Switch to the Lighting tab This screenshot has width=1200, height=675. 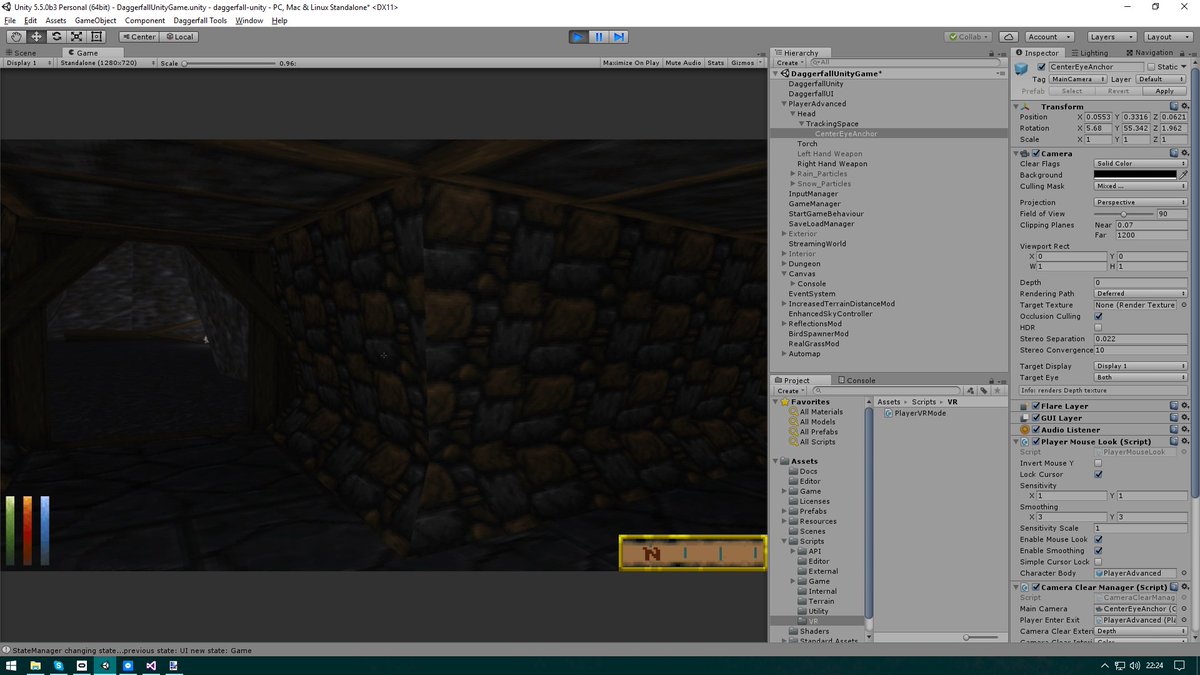(1089, 52)
